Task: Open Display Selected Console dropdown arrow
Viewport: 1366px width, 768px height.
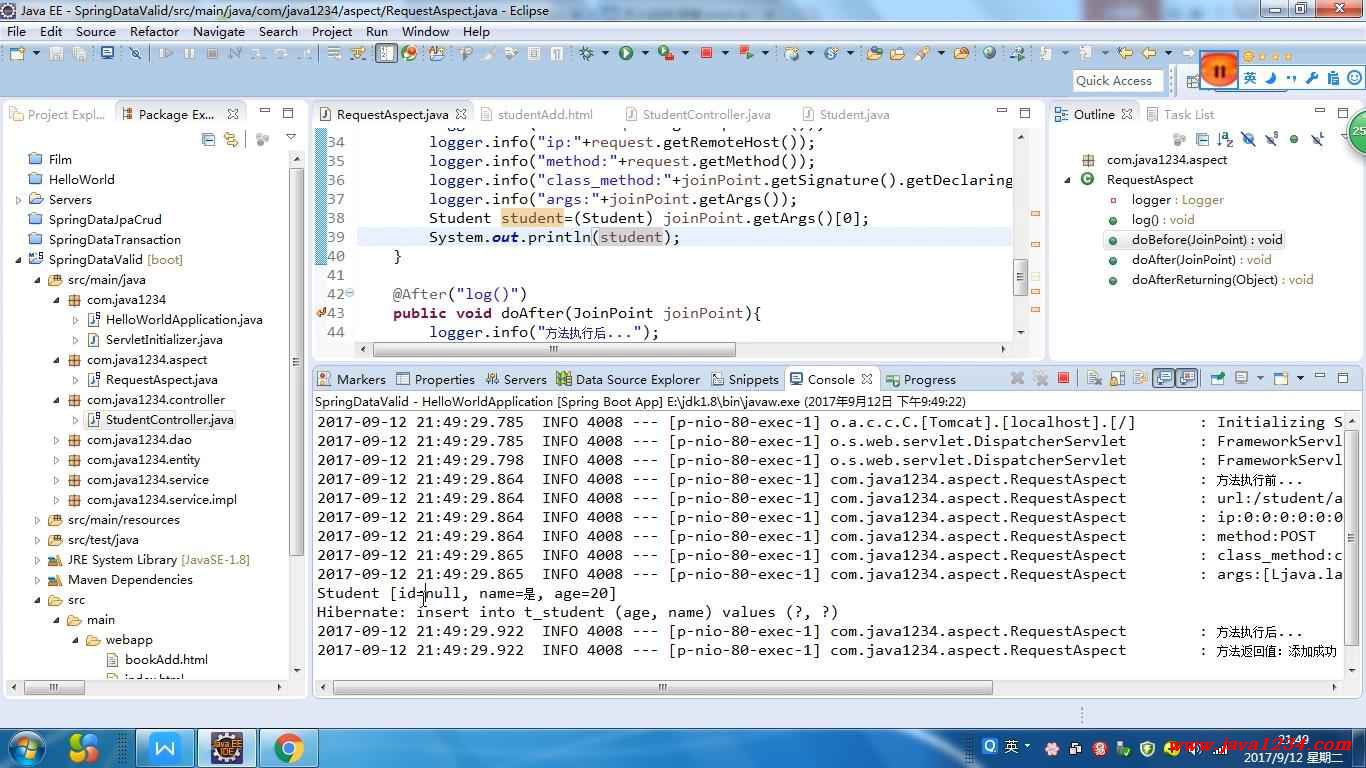Action: pyautogui.click(x=1260, y=378)
